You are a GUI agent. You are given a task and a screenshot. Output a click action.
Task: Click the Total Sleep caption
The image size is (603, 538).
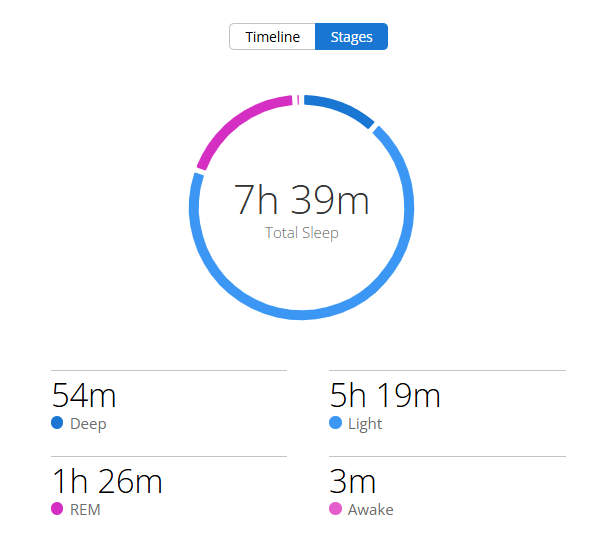pos(302,233)
